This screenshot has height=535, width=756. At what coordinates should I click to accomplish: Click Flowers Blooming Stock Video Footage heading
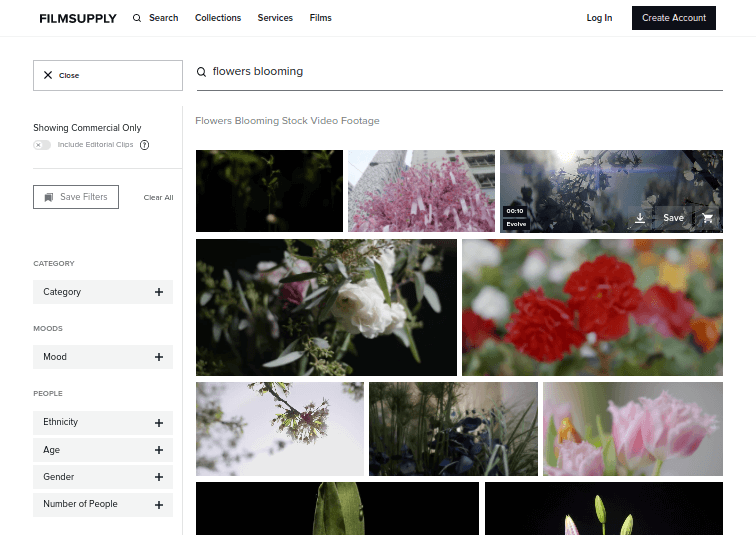pyautogui.click(x=287, y=120)
